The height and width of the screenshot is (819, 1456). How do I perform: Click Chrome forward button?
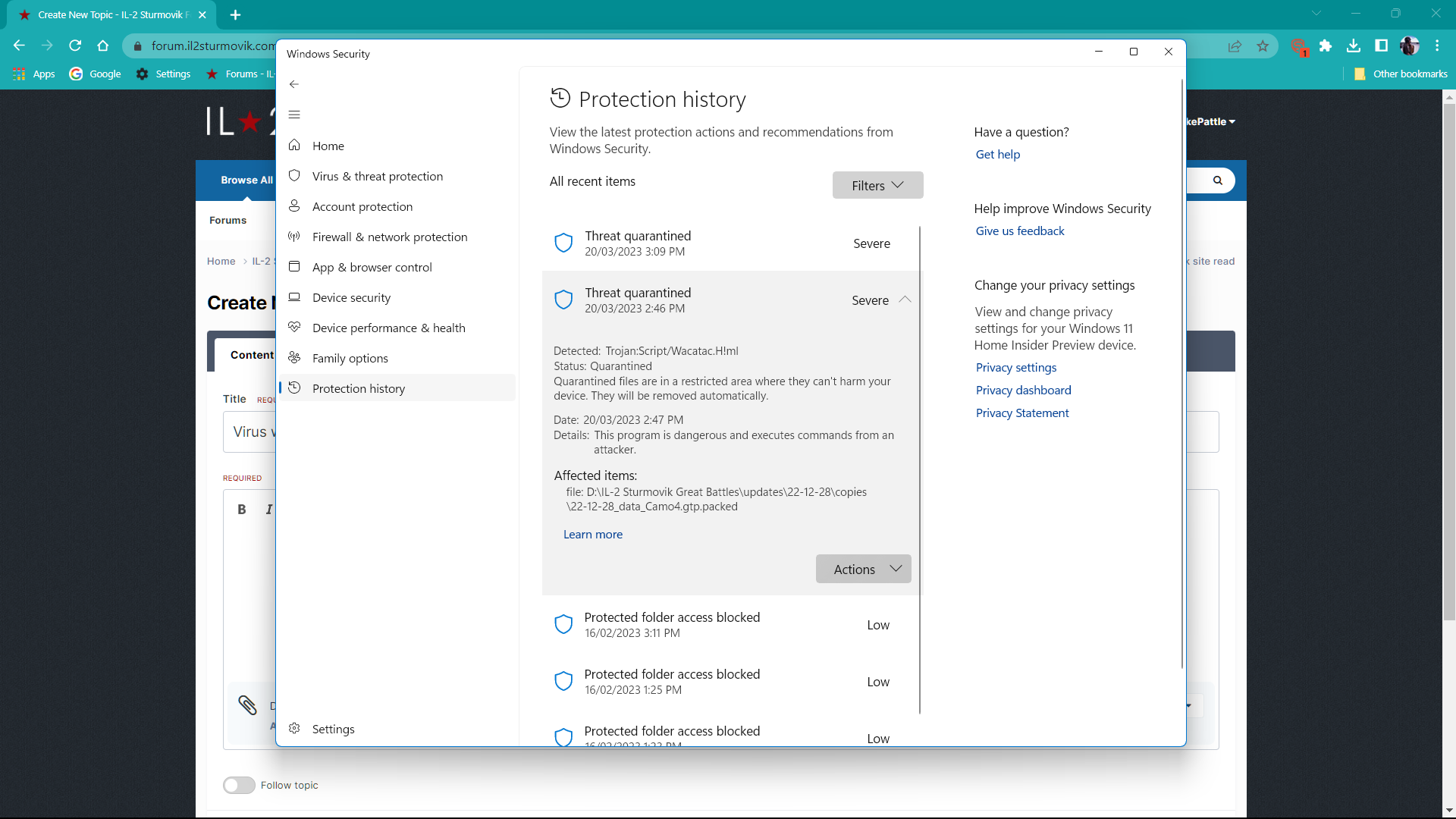click(x=47, y=45)
